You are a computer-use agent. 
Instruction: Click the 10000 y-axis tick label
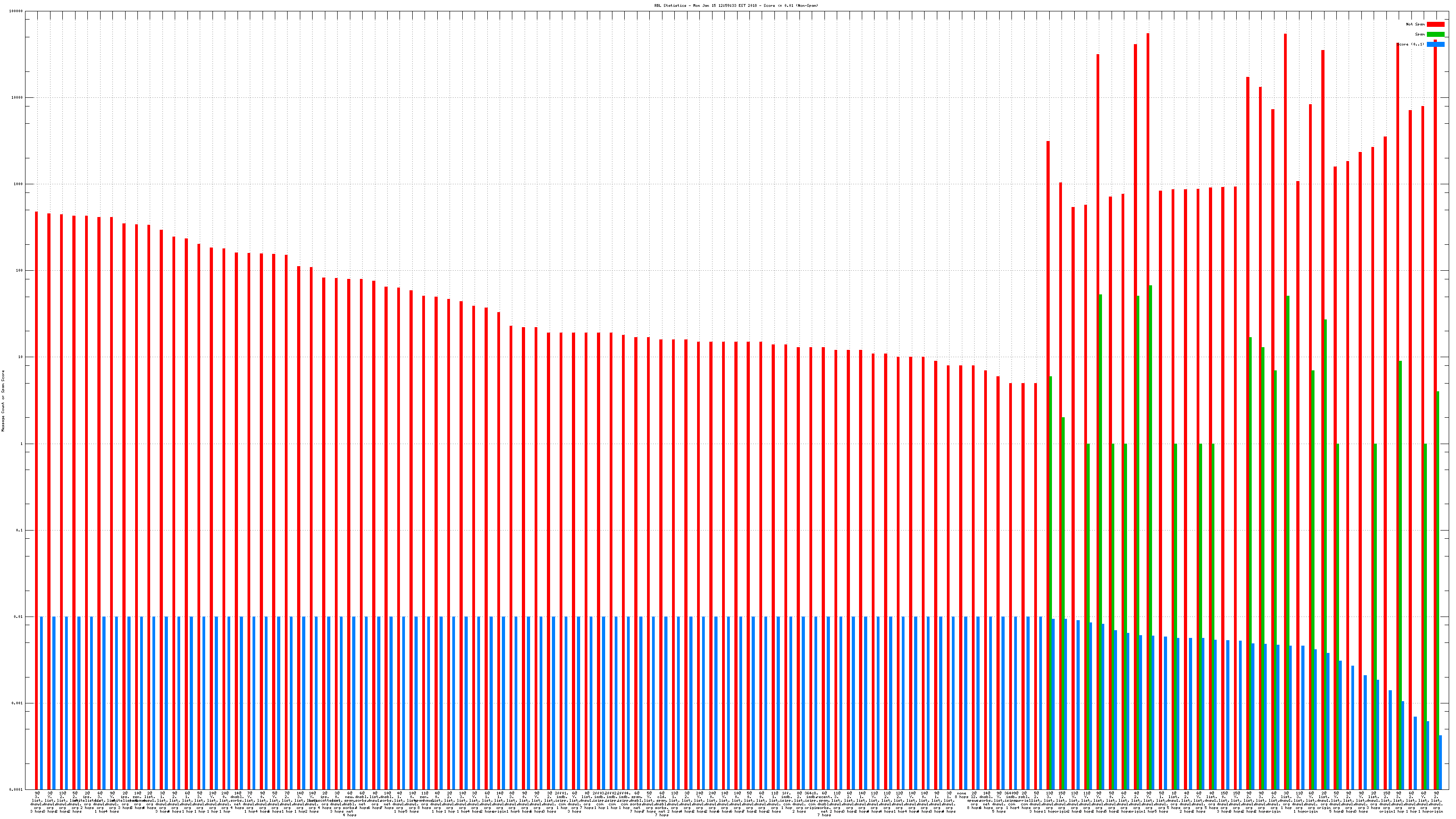[x=18, y=98]
